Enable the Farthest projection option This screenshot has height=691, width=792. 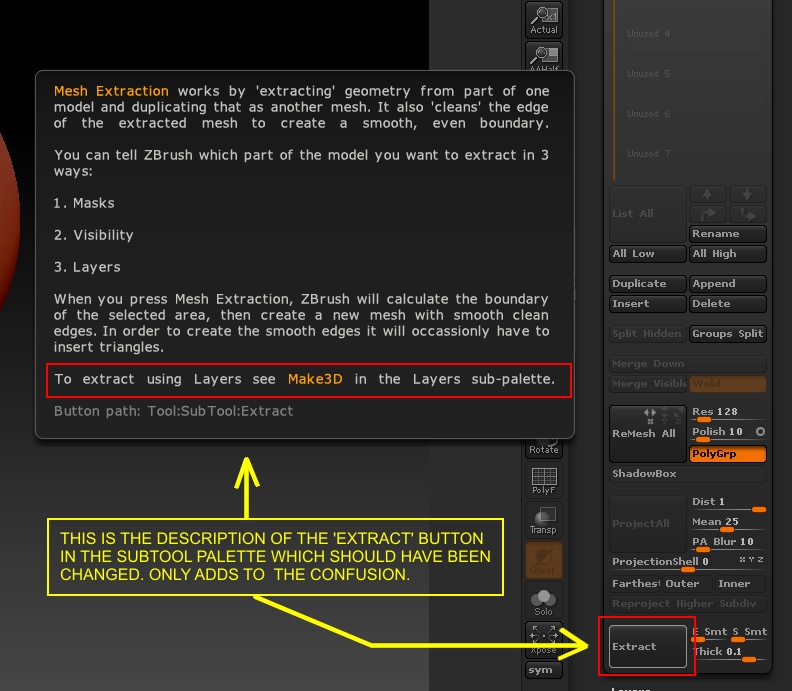(x=635, y=583)
